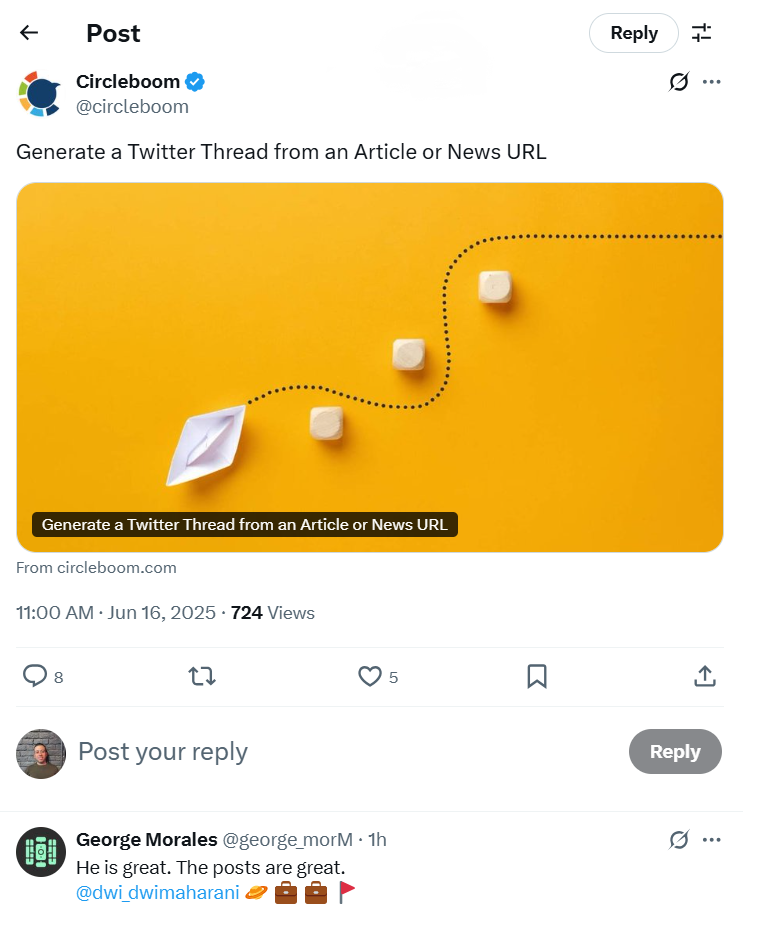Screen dimensions: 762x934
Task: Repost the Circleboom post
Action: (201, 676)
